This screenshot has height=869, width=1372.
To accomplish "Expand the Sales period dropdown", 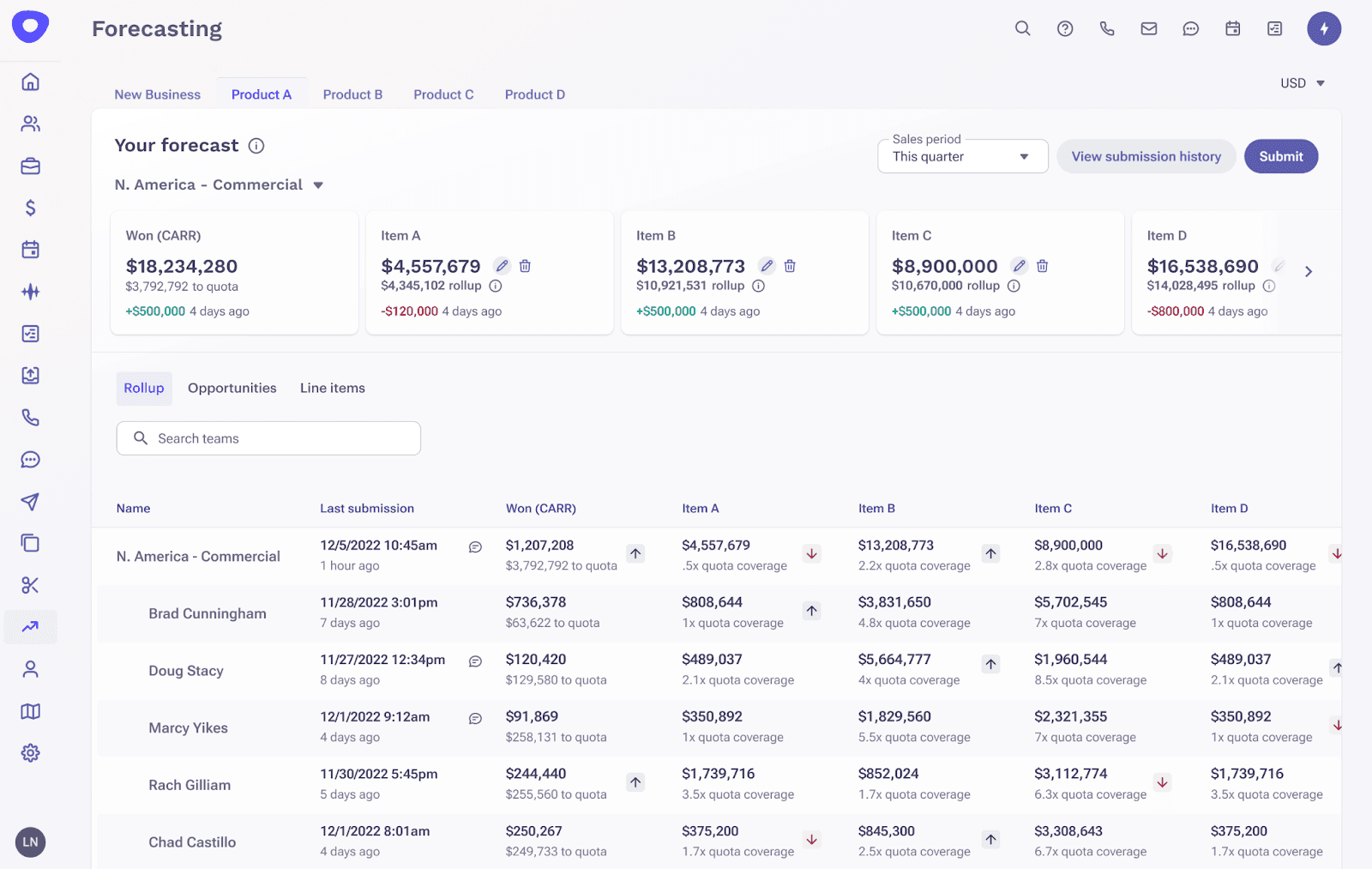I will pyautogui.click(x=962, y=157).
